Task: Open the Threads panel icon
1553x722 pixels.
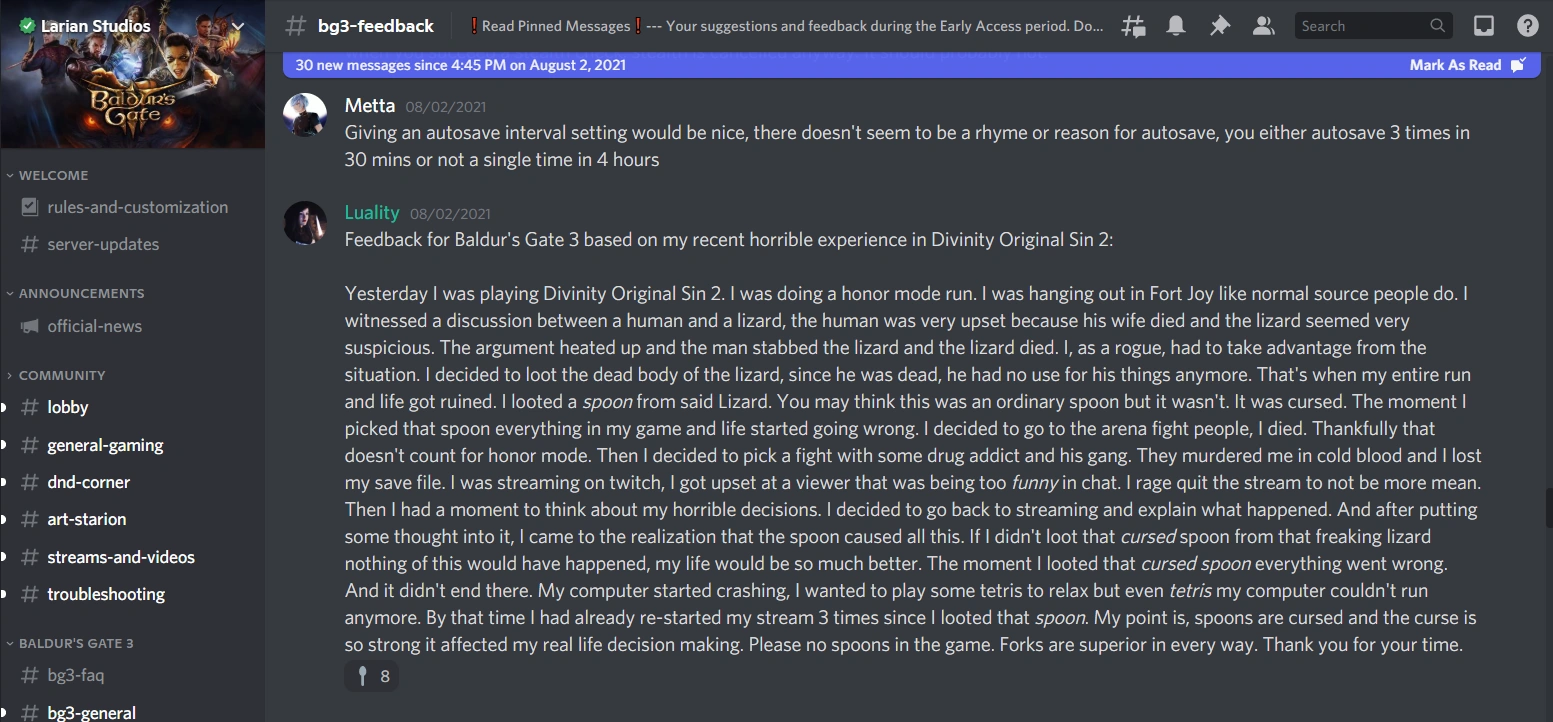Action: tap(1133, 26)
